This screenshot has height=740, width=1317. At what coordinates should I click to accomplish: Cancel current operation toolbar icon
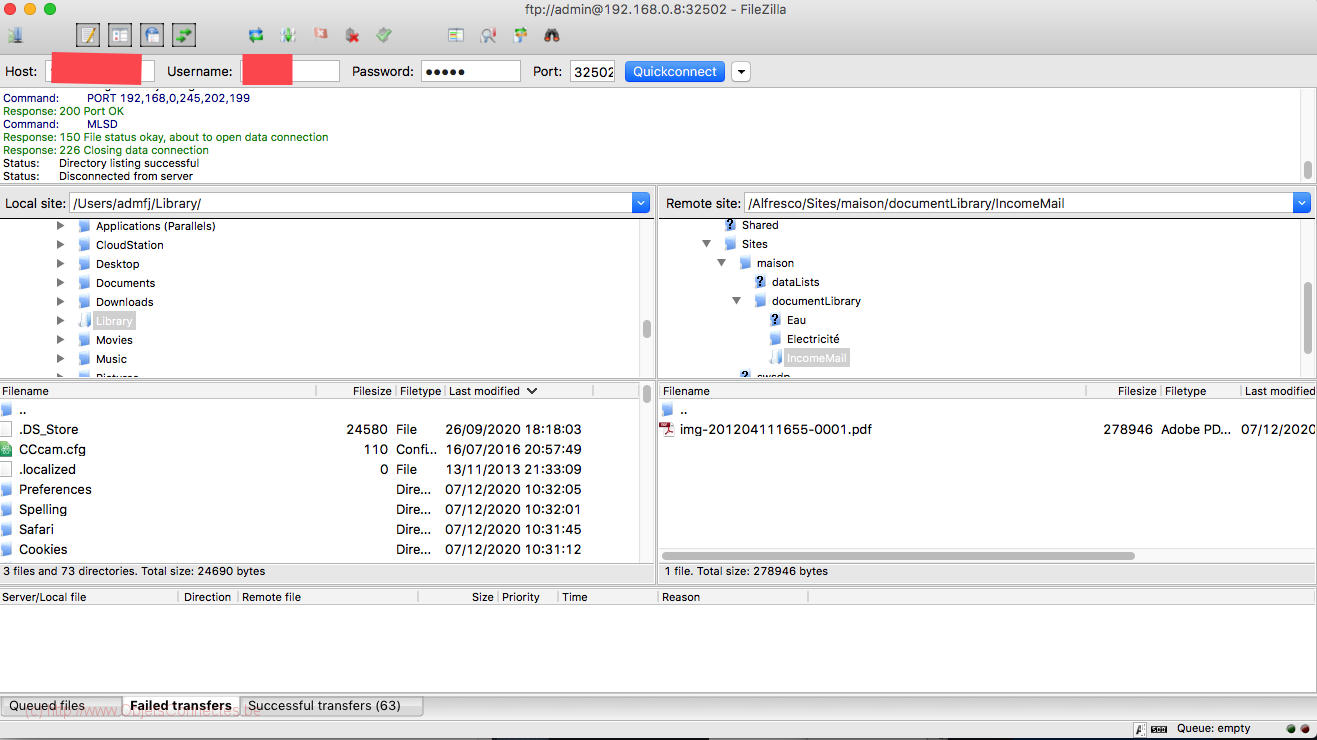point(320,35)
